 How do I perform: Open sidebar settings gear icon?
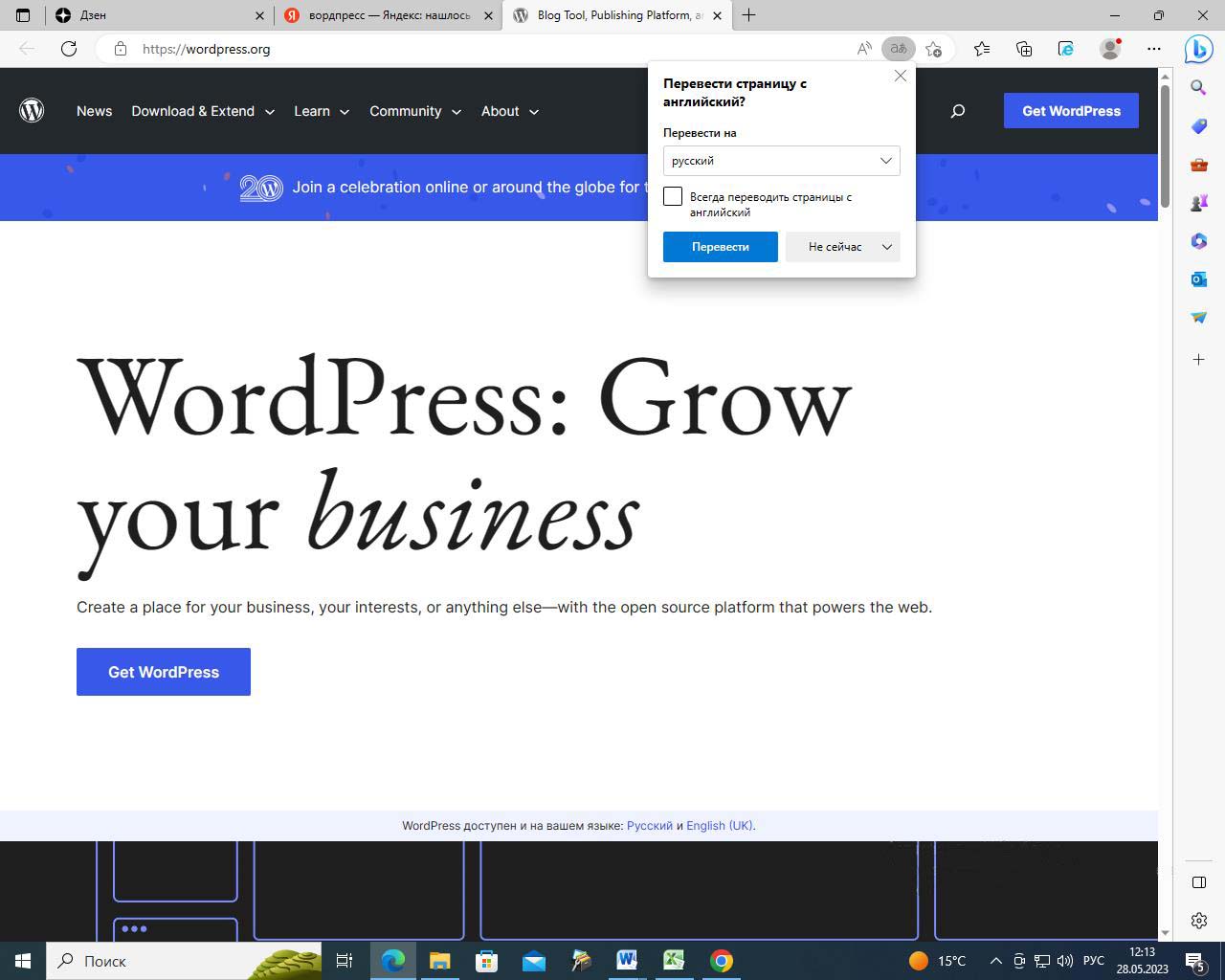(1198, 921)
